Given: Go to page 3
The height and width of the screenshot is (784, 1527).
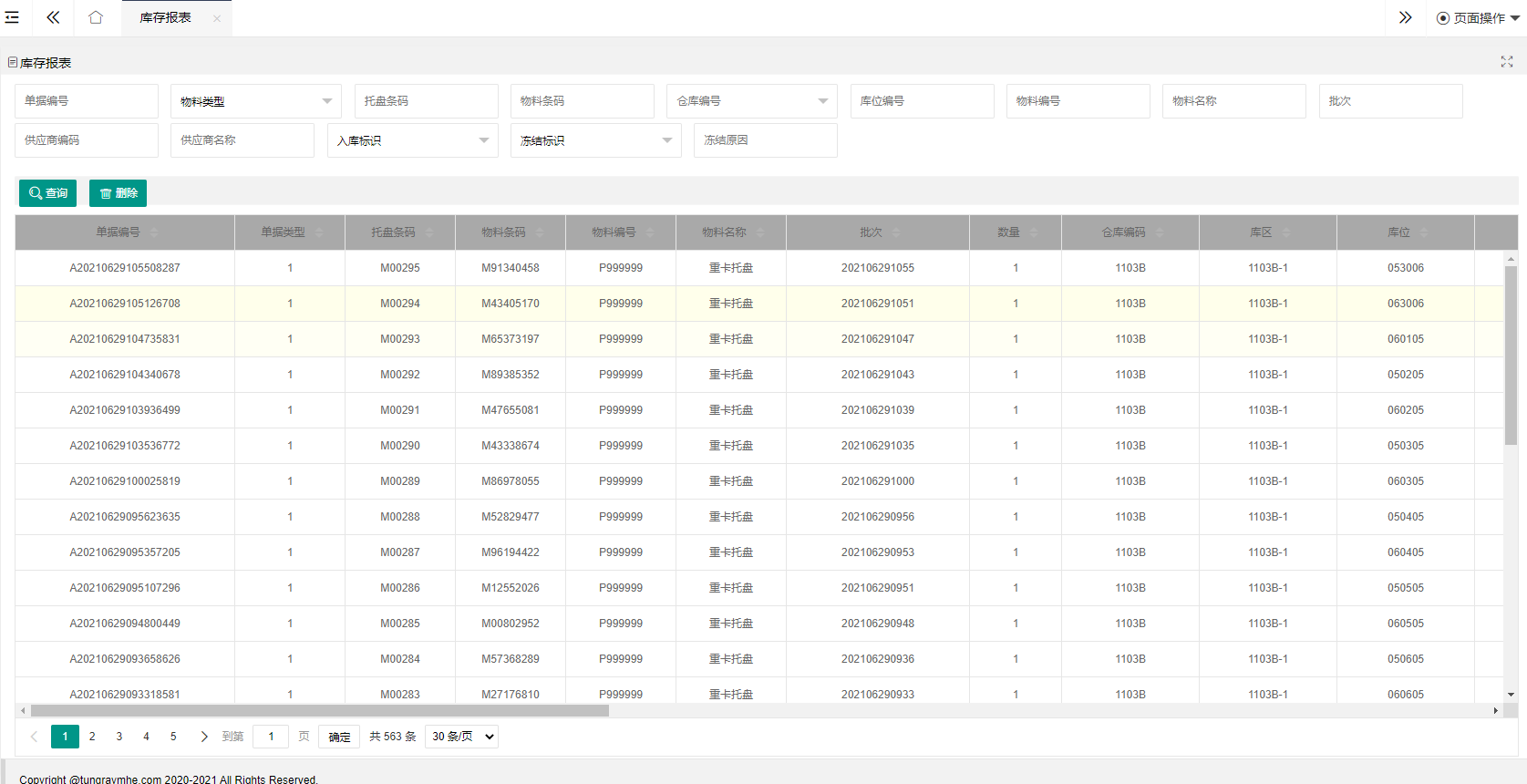Looking at the screenshot, I should pos(119,737).
